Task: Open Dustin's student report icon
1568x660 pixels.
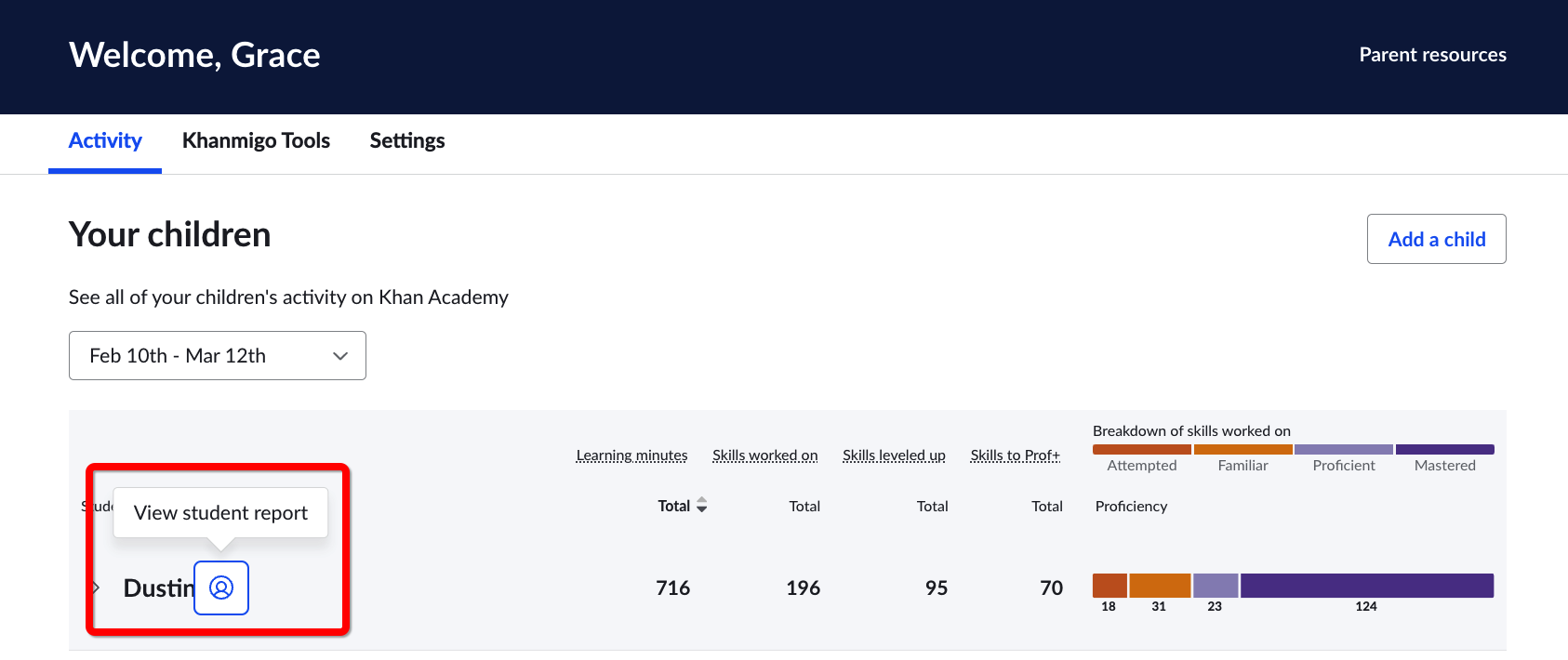Action: (x=221, y=587)
